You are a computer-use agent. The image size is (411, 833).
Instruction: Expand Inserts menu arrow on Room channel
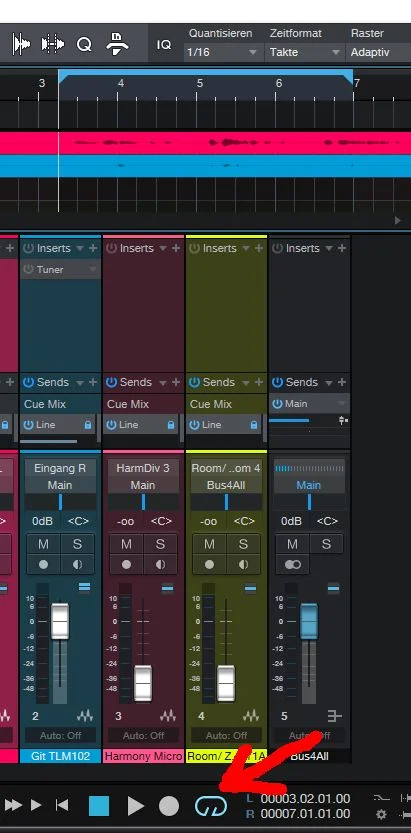[246, 249]
